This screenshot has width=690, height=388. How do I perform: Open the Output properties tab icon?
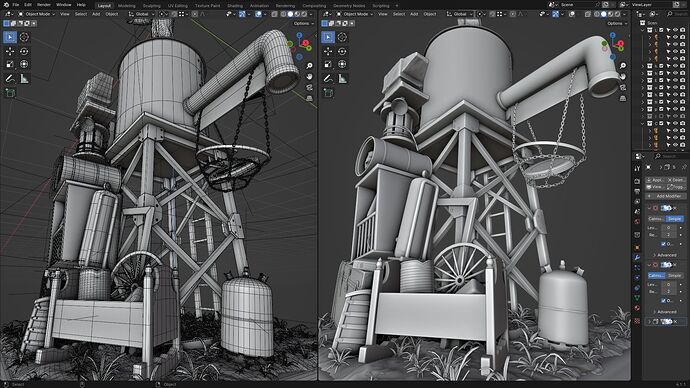point(637,192)
